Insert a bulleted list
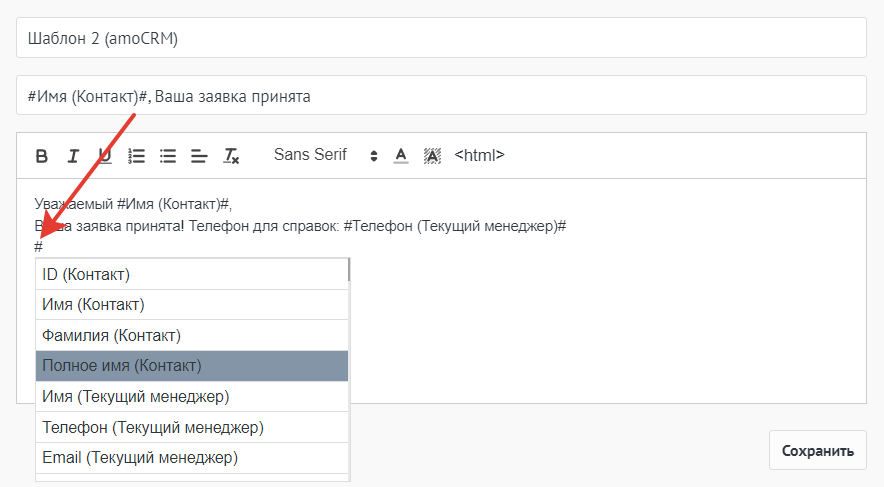The width and height of the screenshot is (884, 487). [168, 156]
